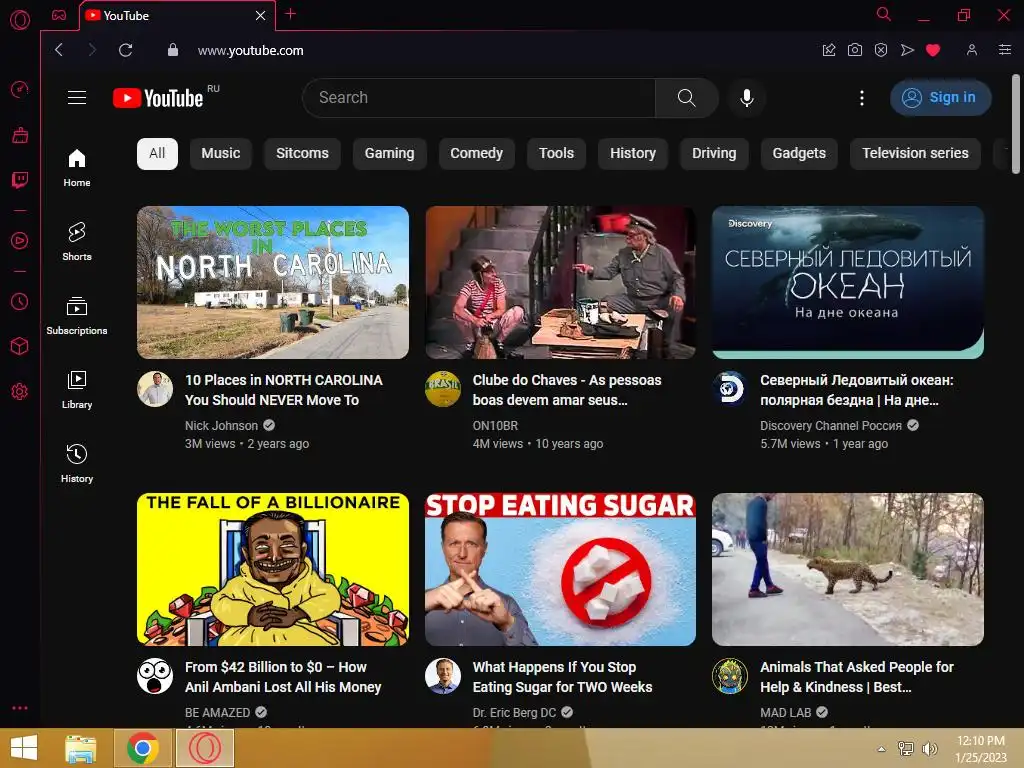Open Windows Start button
This screenshot has height=768, width=1024.
click(x=24, y=748)
